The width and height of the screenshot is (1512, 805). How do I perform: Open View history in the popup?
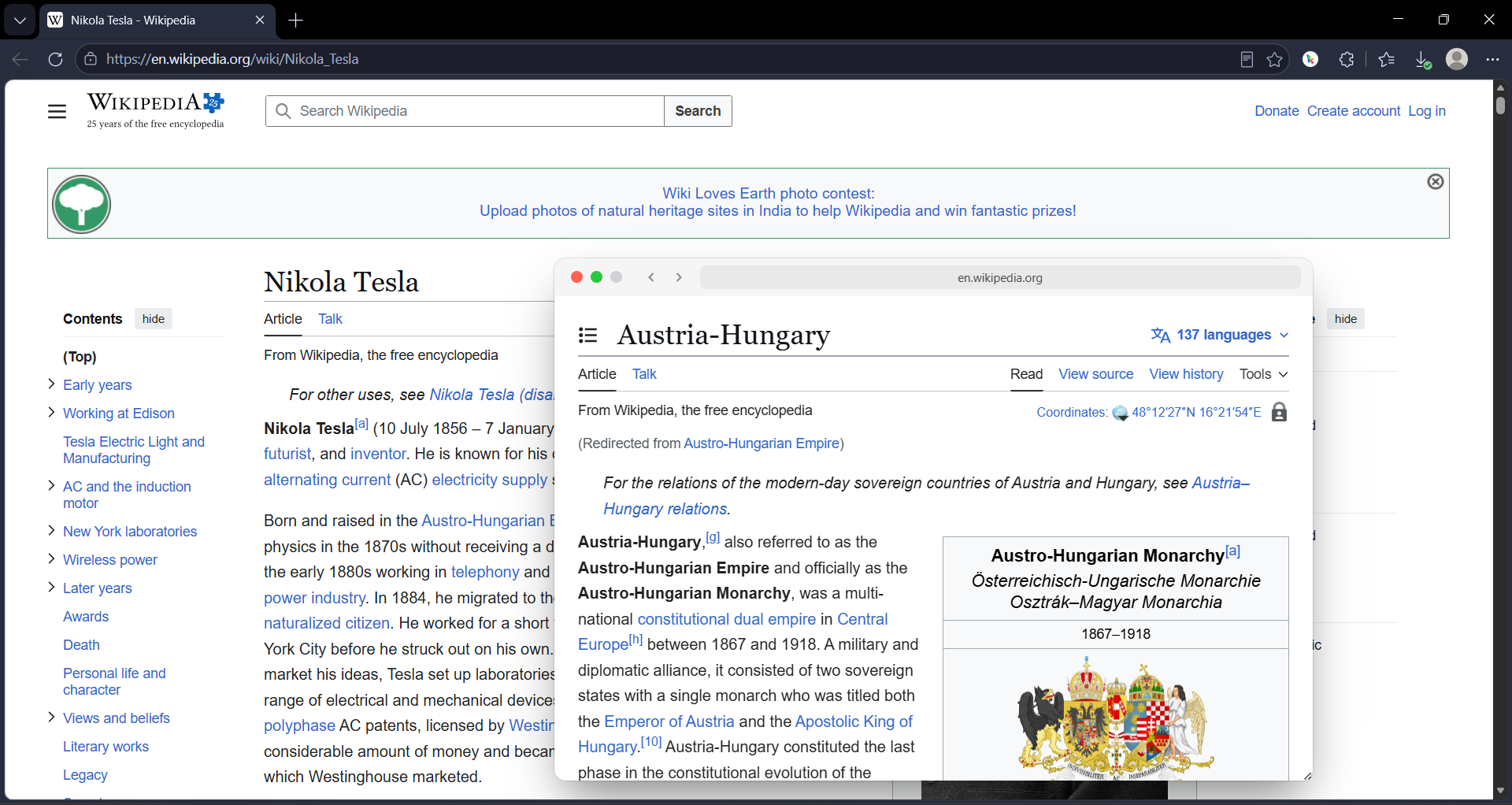(1186, 374)
